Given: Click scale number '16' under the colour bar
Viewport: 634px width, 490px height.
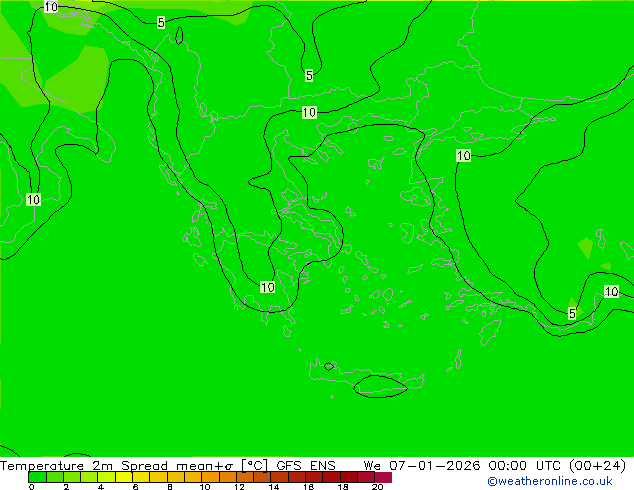Looking at the screenshot, I should click(308, 487).
